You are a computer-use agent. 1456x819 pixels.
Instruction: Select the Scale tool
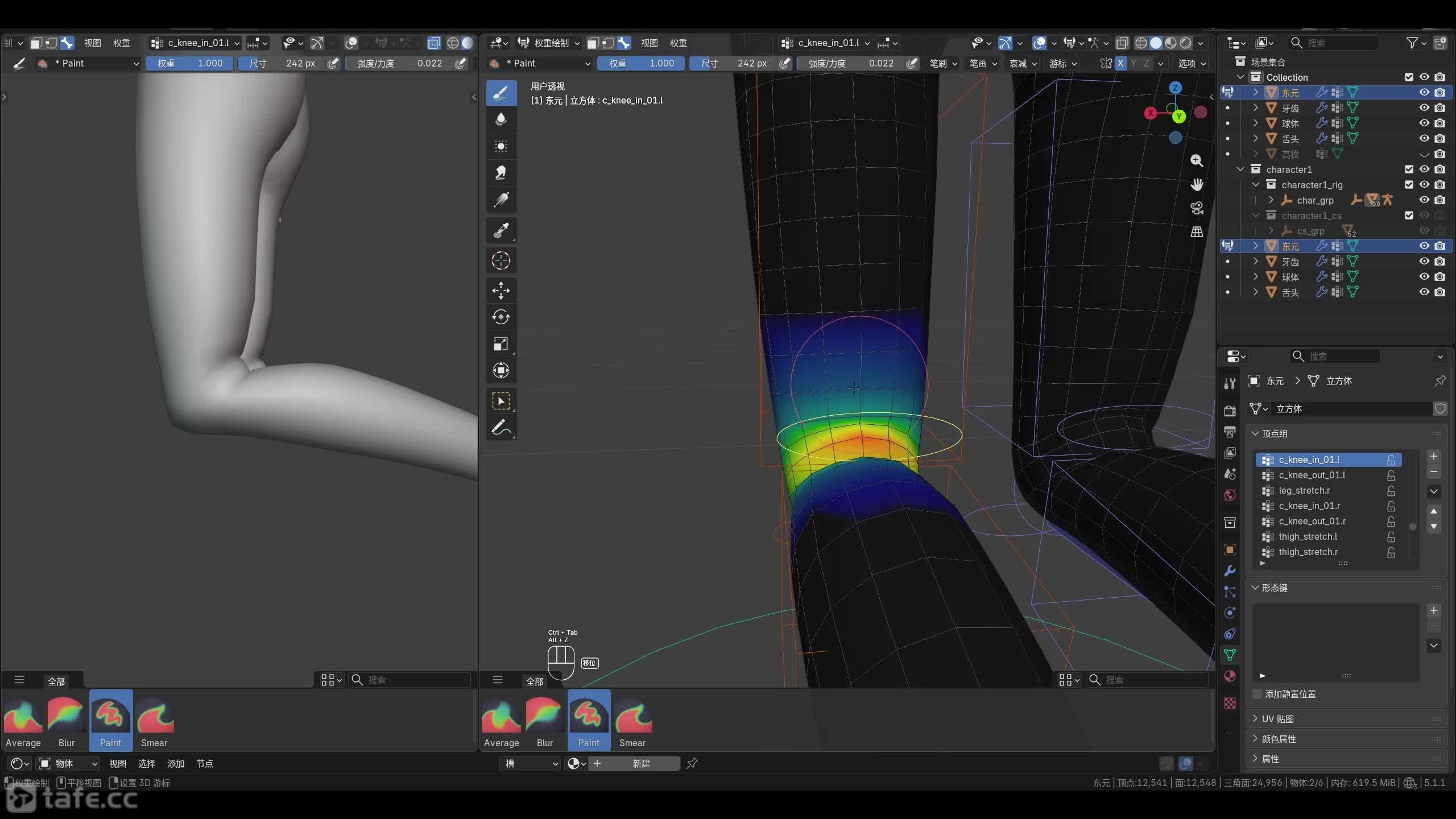click(x=501, y=344)
